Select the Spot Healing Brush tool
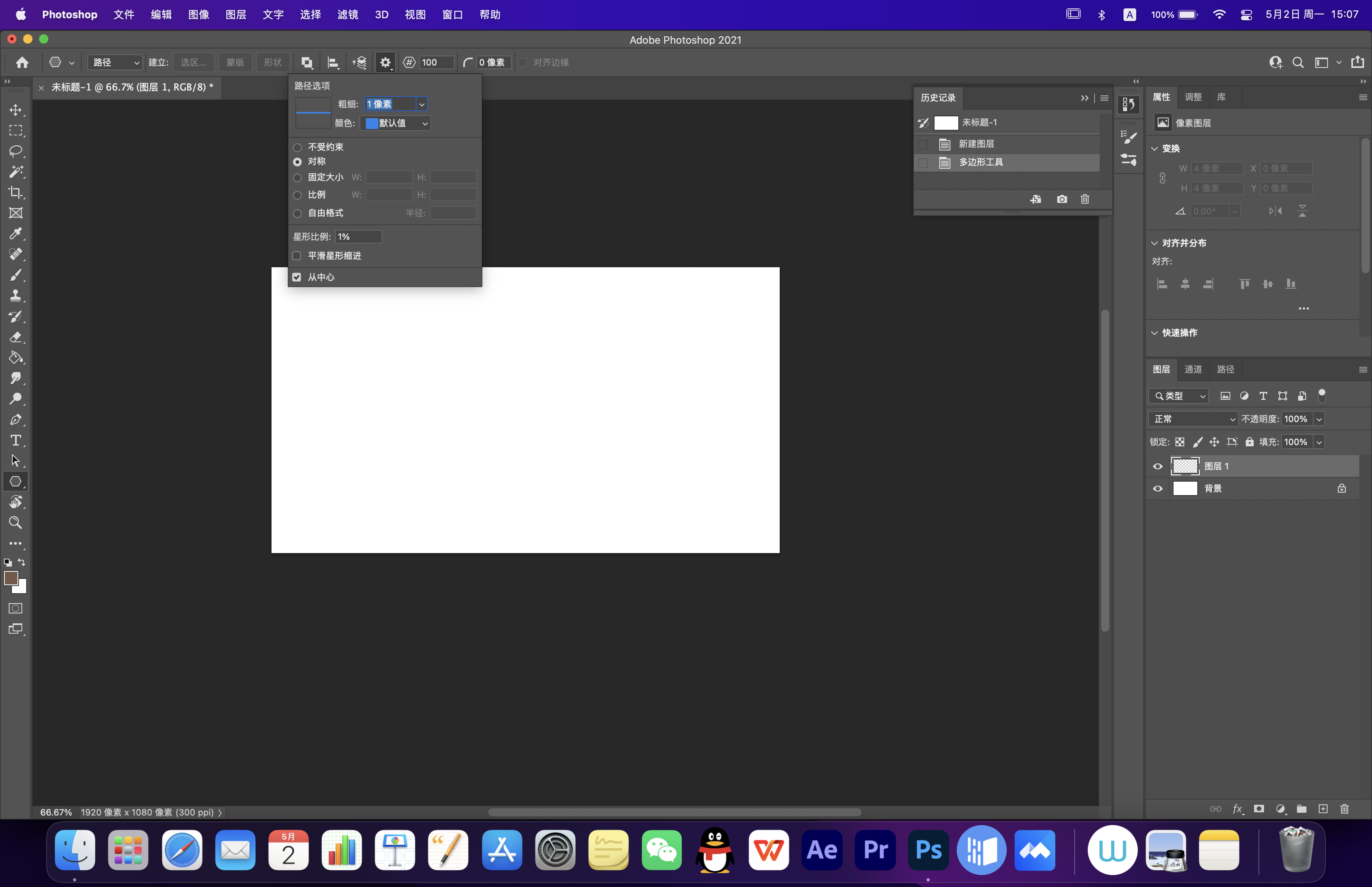The height and width of the screenshot is (887, 1372). point(15,254)
